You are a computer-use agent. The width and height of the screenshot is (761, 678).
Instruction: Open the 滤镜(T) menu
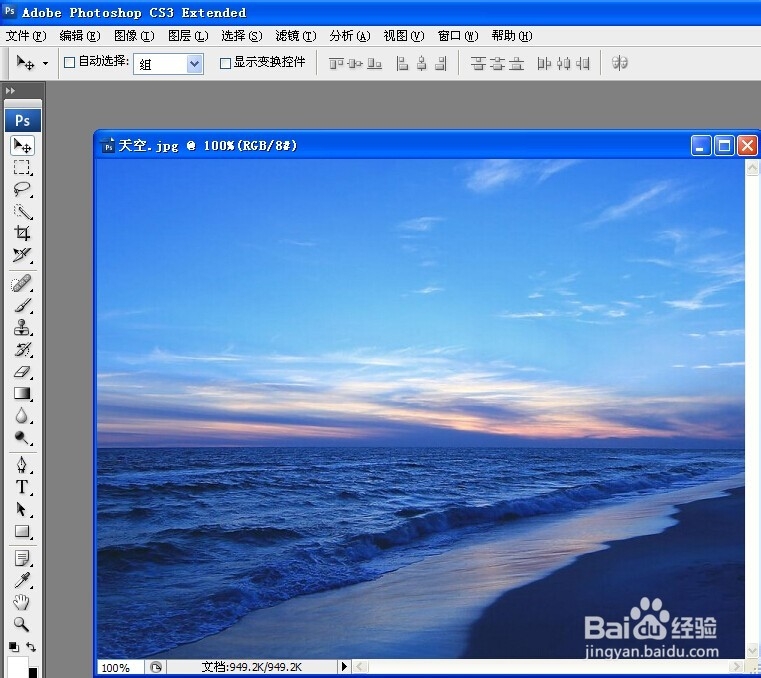click(296, 36)
